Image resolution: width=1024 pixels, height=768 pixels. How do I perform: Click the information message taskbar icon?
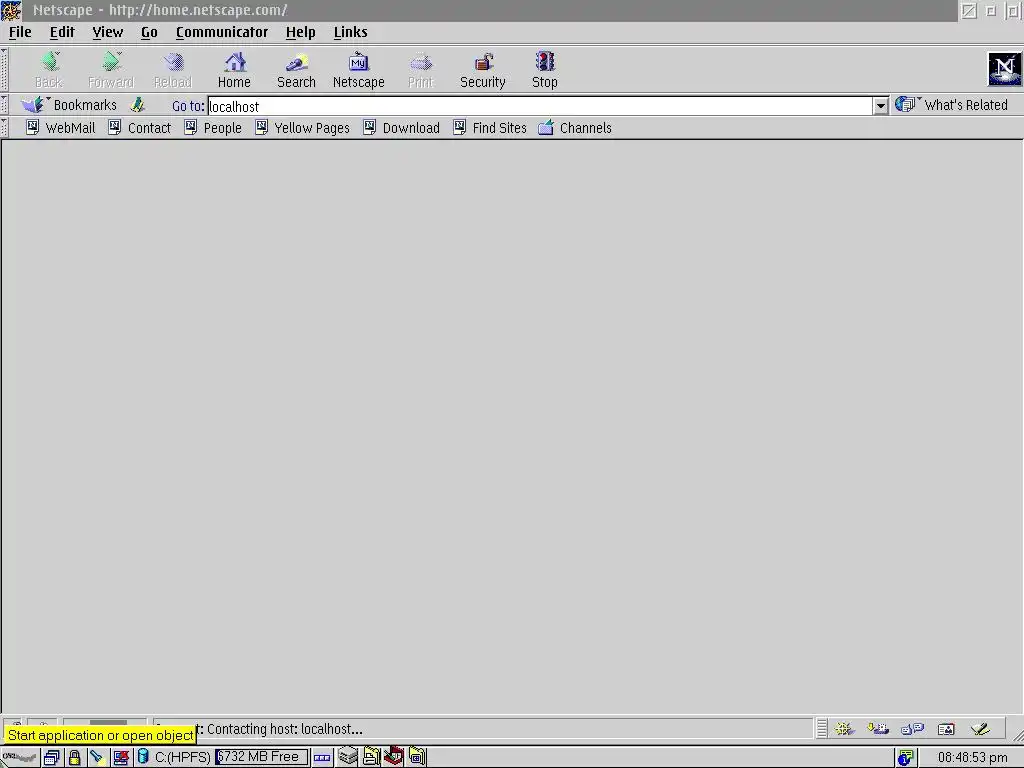(x=905, y=757)
